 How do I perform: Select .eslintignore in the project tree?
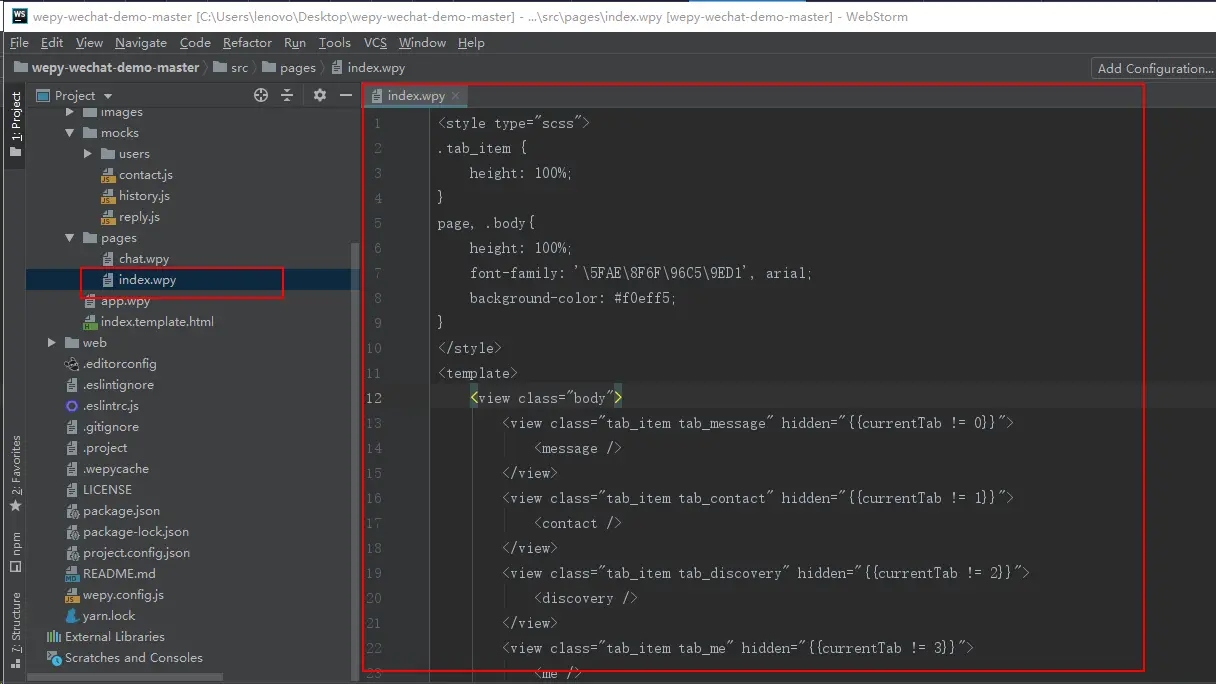point(118,385)
